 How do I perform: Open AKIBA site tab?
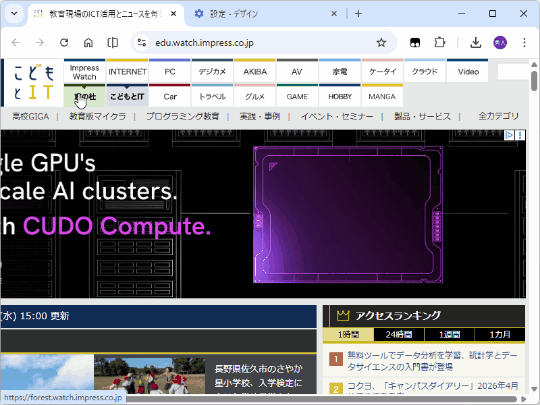pos(255,72)
